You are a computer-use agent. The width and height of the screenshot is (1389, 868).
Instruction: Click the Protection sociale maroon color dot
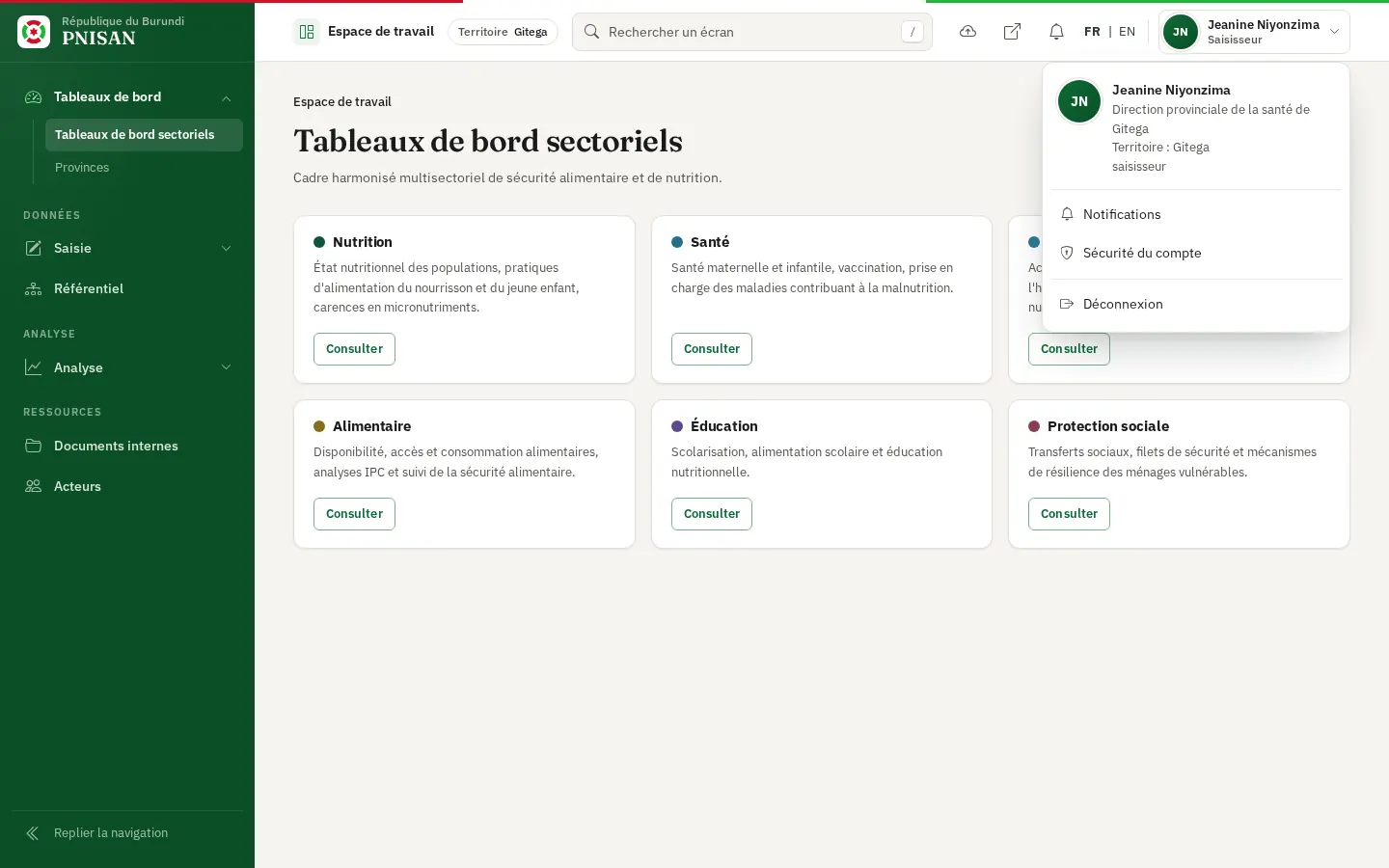(1034, 426)
